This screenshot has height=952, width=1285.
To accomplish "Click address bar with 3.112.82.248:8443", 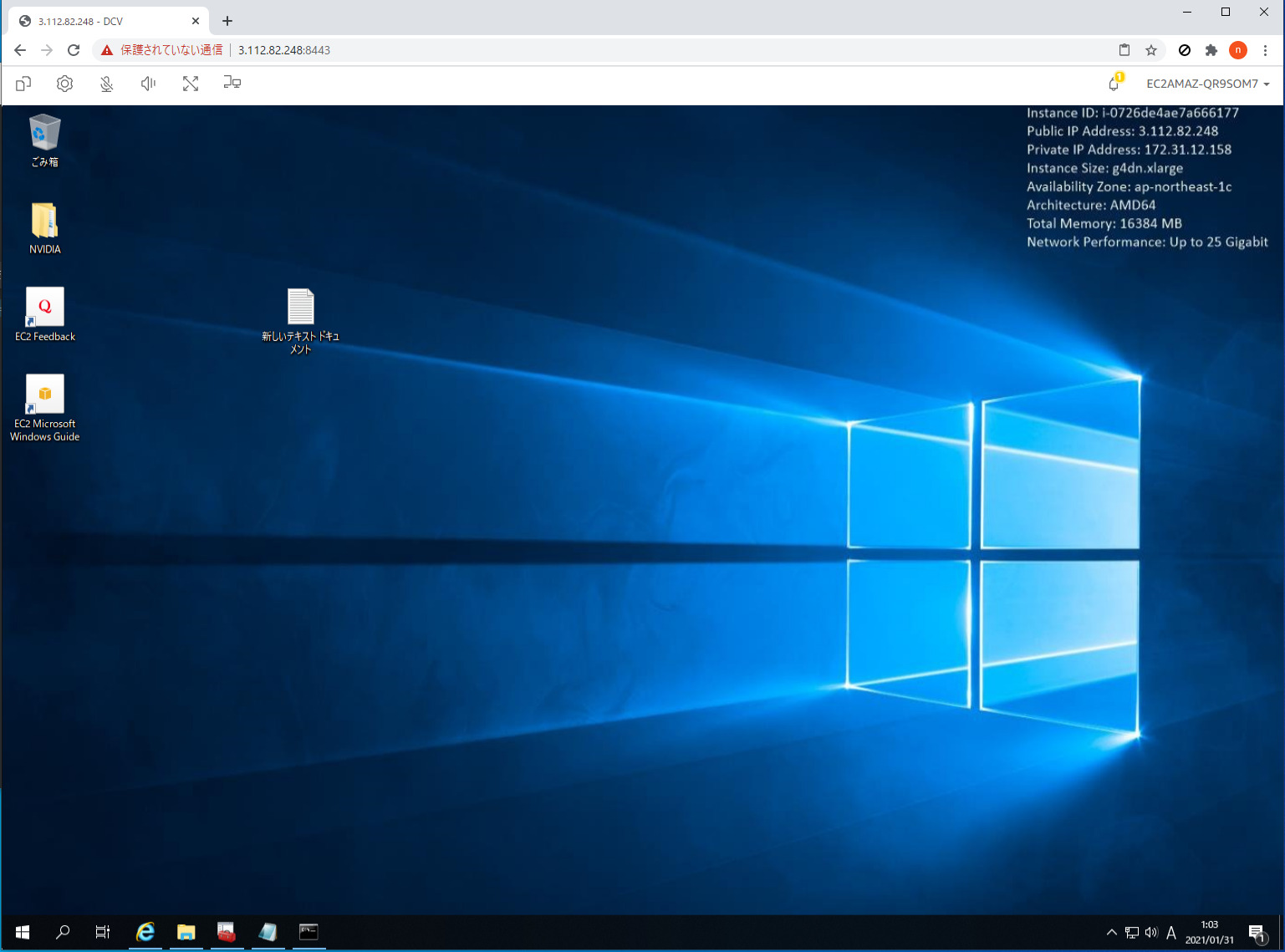I will pyautogui.click(x=284, y=50).
